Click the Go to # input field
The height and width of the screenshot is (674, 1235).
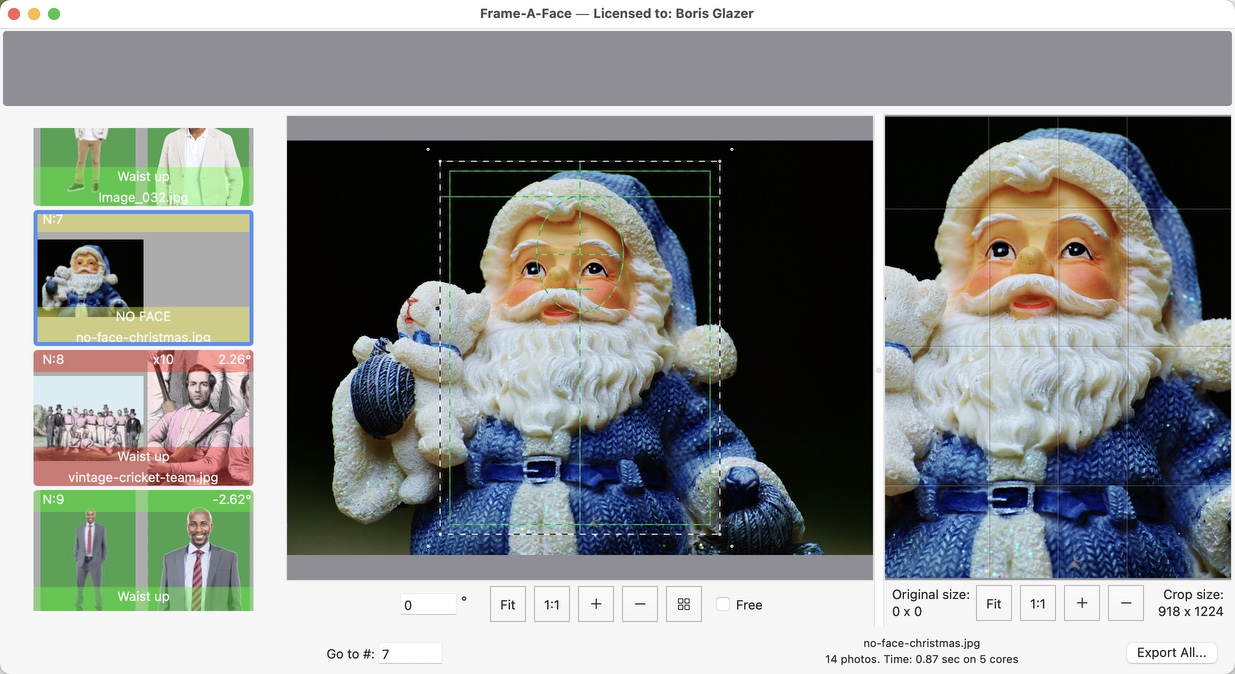410,653
